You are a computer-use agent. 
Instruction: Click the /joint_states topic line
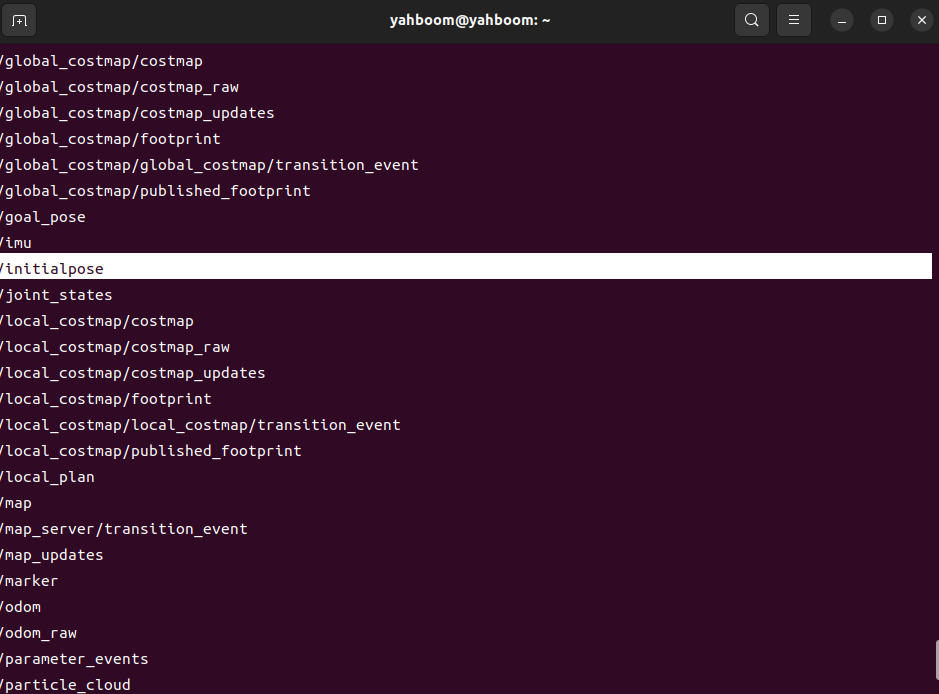[x=56, y=295]
